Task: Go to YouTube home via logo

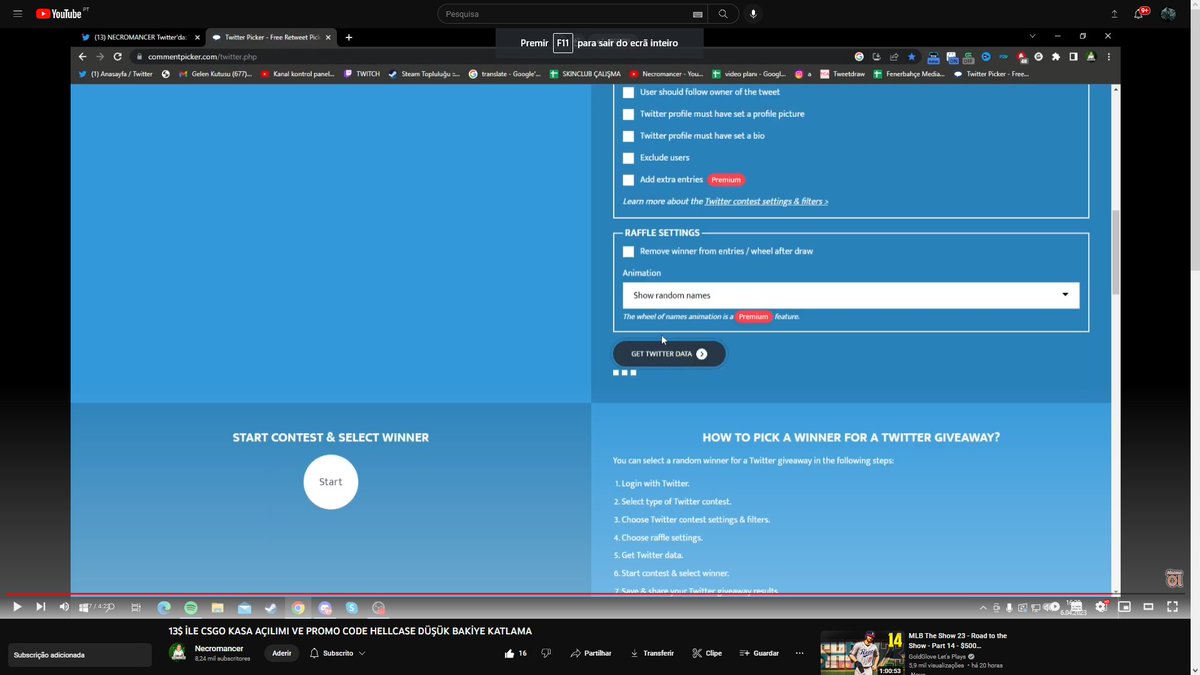Action: point(59,14)
